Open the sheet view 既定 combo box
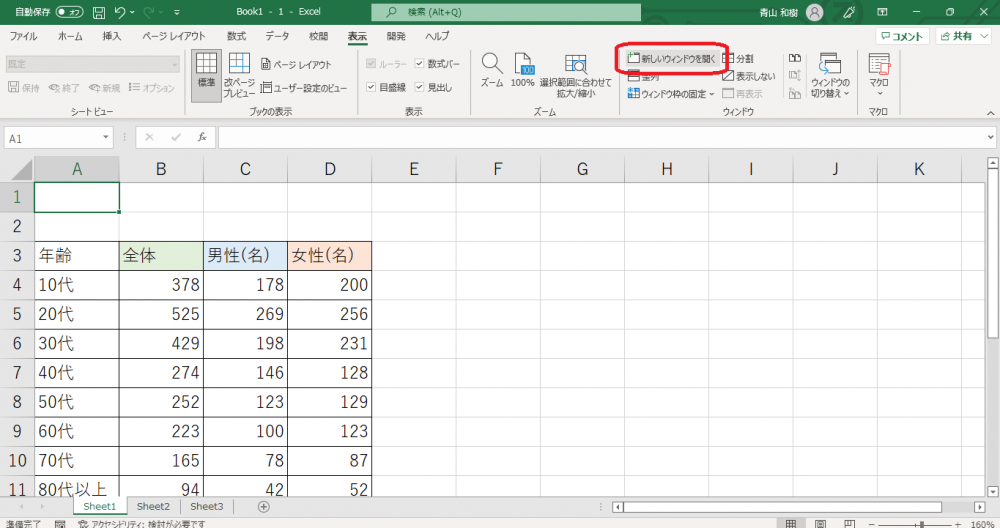Image resolution: width=1000 pixels, height=528 pixels. click(x=92, y=64)
